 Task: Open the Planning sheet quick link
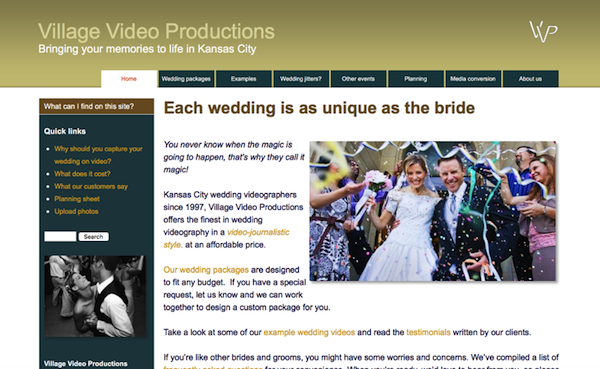(x=77, y=199)
